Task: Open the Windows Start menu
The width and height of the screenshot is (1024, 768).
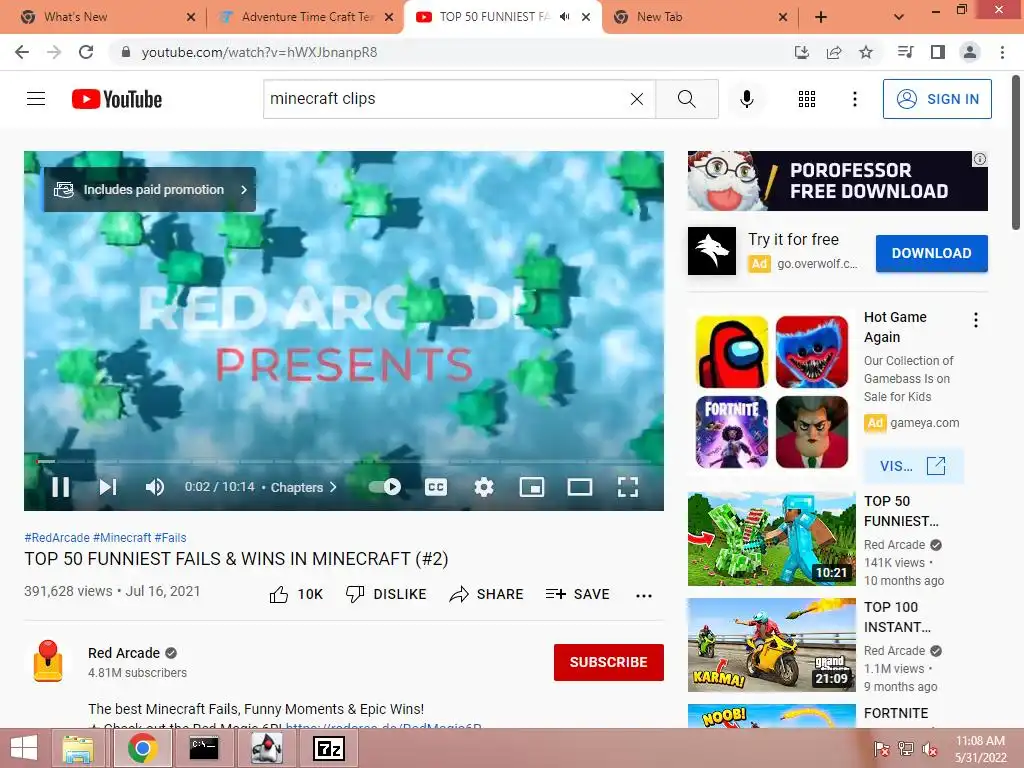Action: 24,748
